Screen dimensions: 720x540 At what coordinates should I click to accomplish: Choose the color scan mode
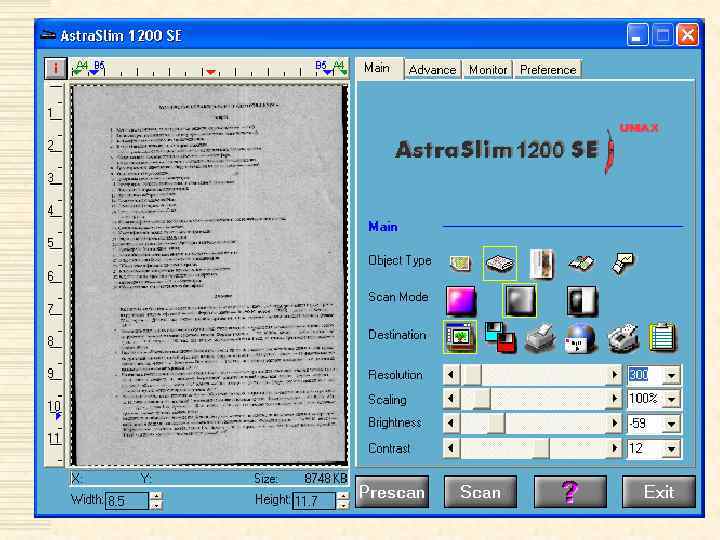(461, 301)
